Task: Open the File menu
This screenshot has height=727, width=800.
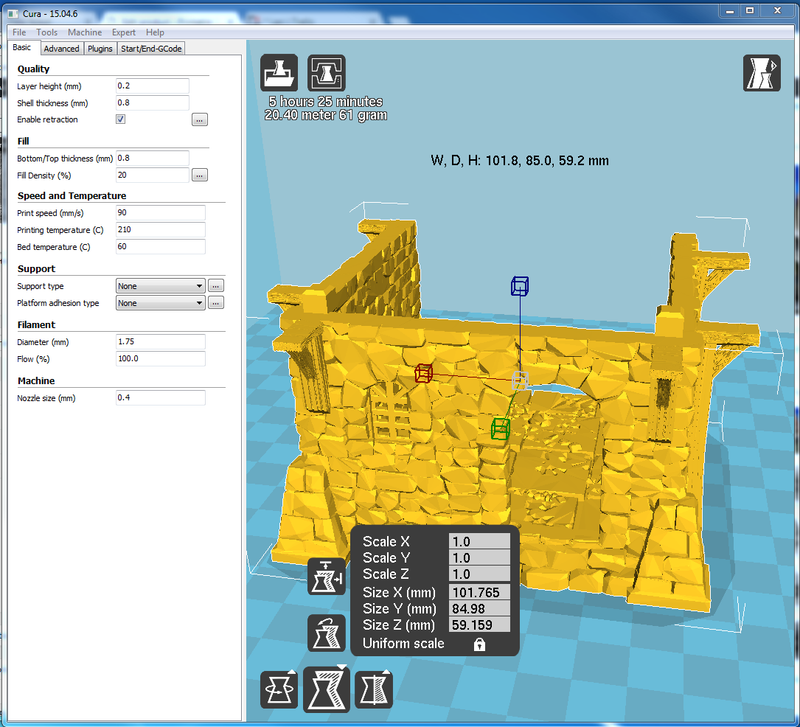Action: [19, 32]
